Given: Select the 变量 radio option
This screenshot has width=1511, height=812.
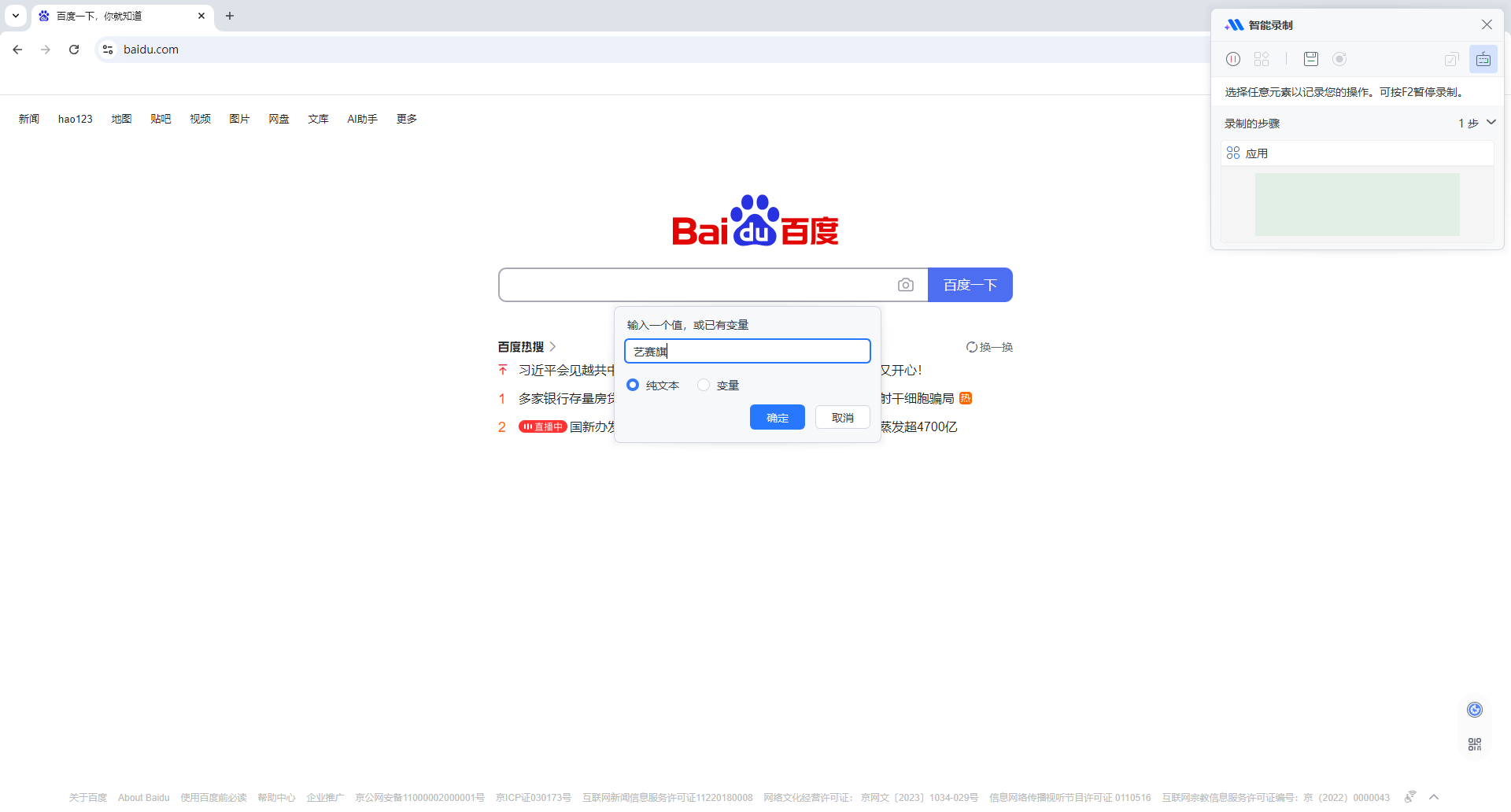Looking at the screenshot, I should (x=704, y=386).
